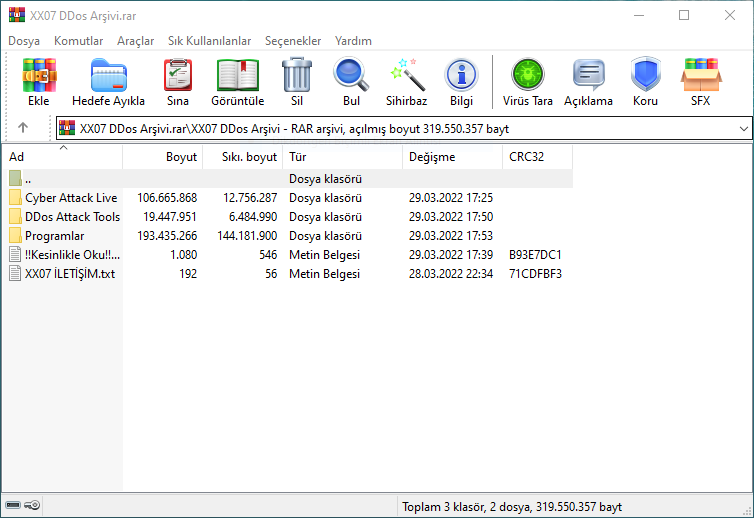Select the XX07 İLETİŞİM.txt name text

(70, 274)
